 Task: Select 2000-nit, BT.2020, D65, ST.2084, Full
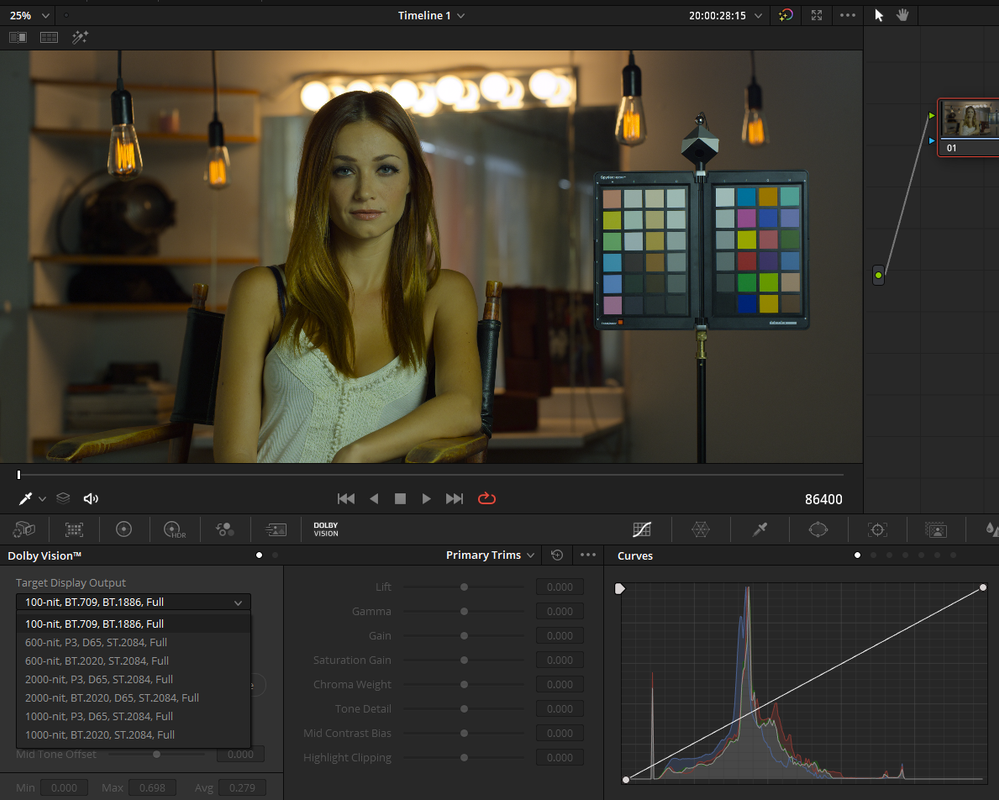tap(133, 697)
